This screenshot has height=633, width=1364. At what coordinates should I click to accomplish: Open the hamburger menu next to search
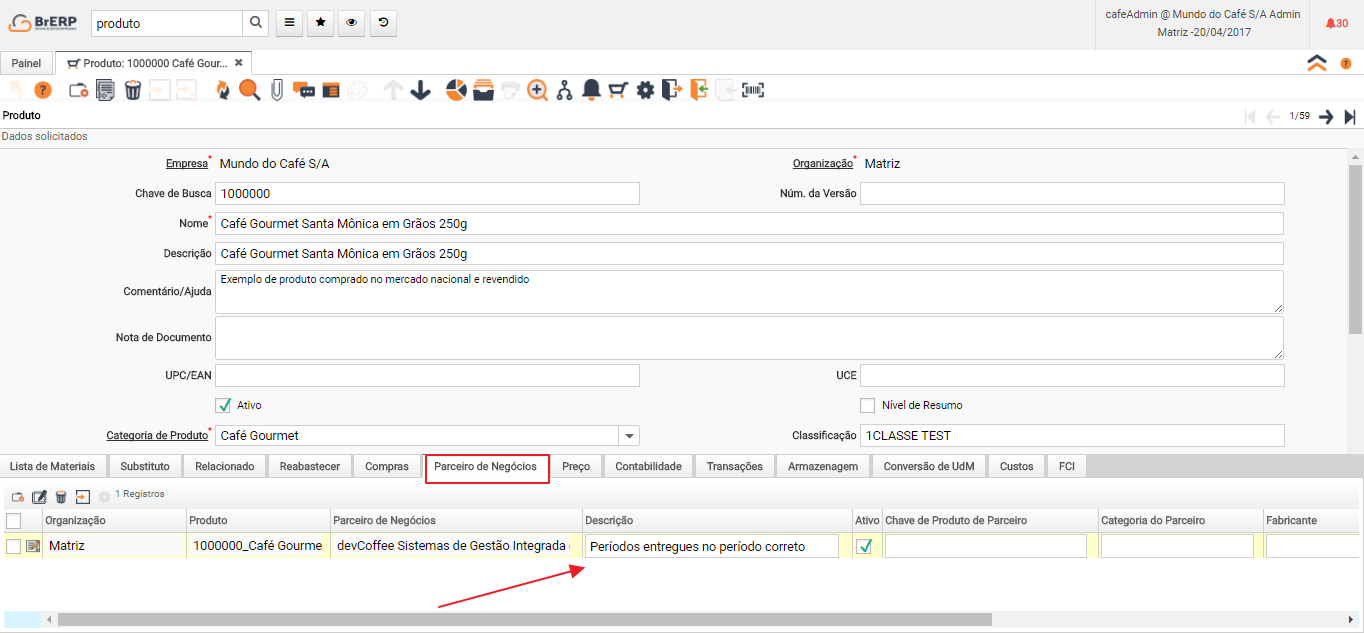pyautogui.click(x=289, y=23)
